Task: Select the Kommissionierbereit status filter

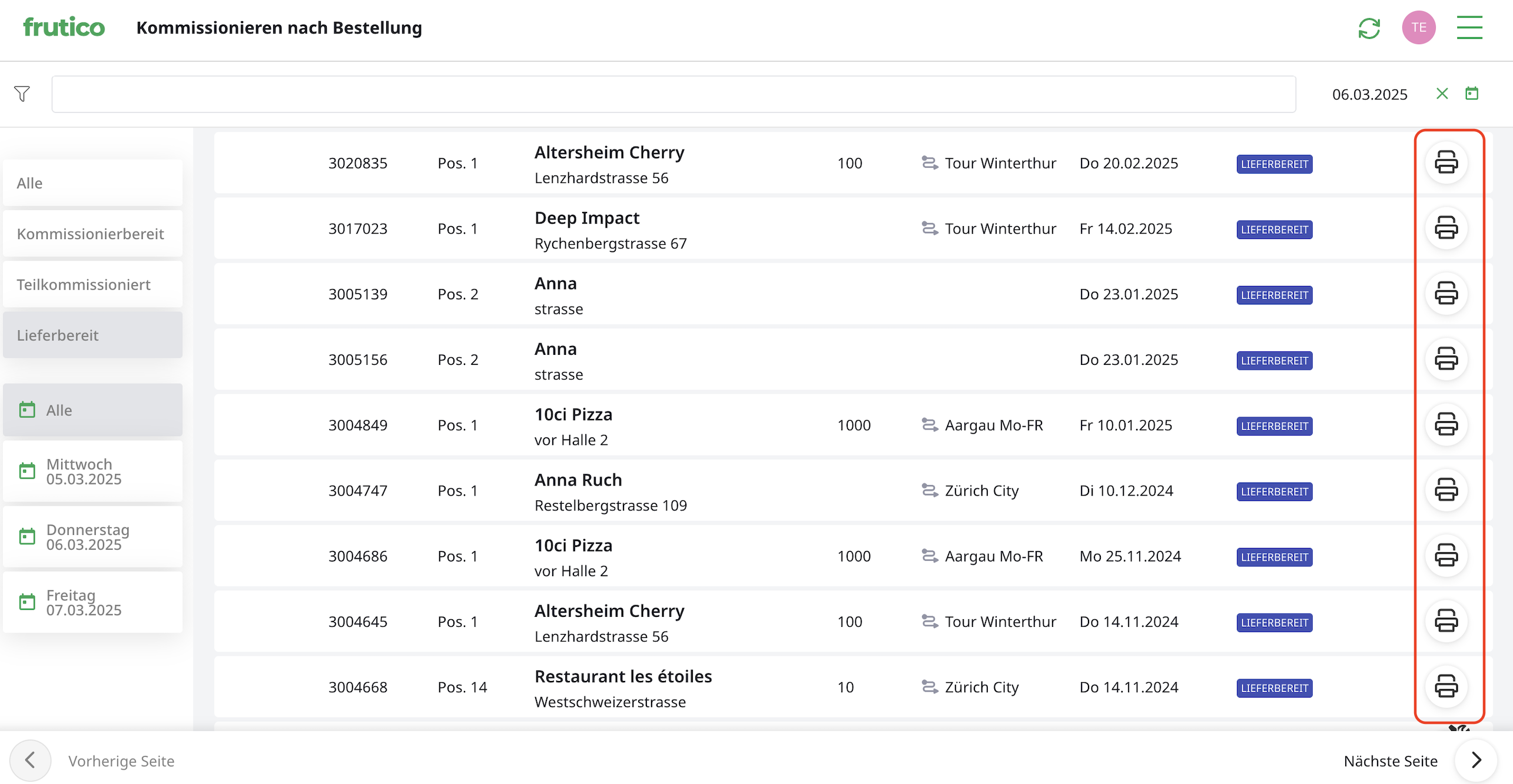Action: 92,234
